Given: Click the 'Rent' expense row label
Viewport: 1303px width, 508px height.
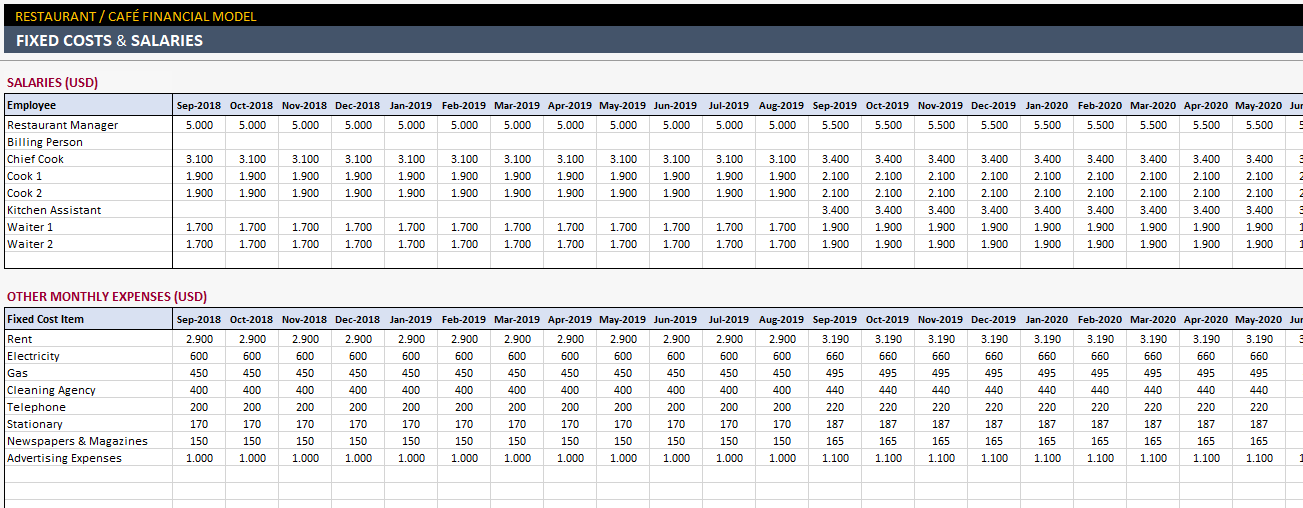Looking at the screenshot, I should 19,339.
